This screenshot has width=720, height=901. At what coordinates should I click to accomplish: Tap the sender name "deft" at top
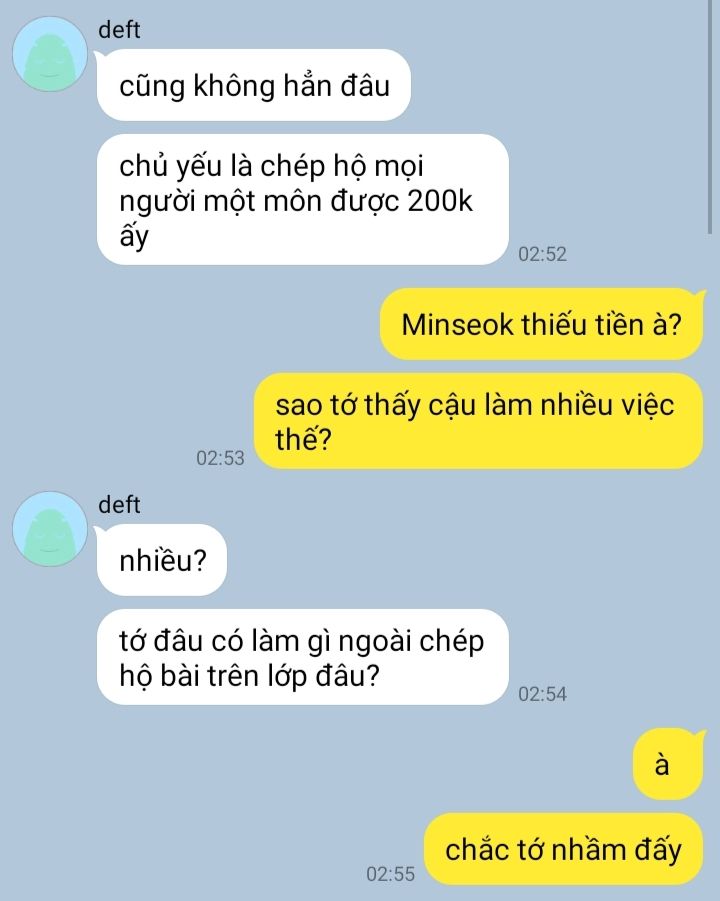pyautogui.click(x=119, y=30)
